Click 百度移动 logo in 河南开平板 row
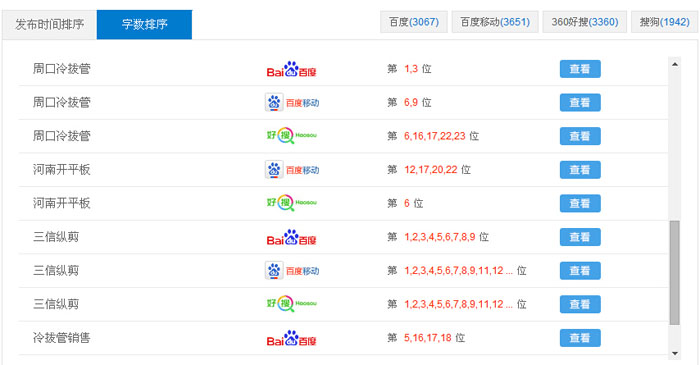Screen dimensions: 700x365 point(292,170)
